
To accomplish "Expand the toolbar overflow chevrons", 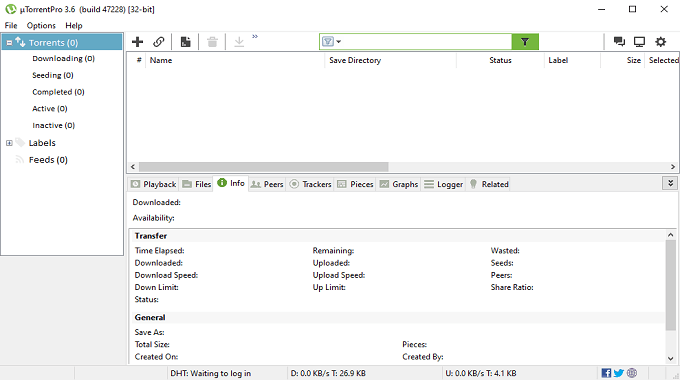I will click(255, 36).
